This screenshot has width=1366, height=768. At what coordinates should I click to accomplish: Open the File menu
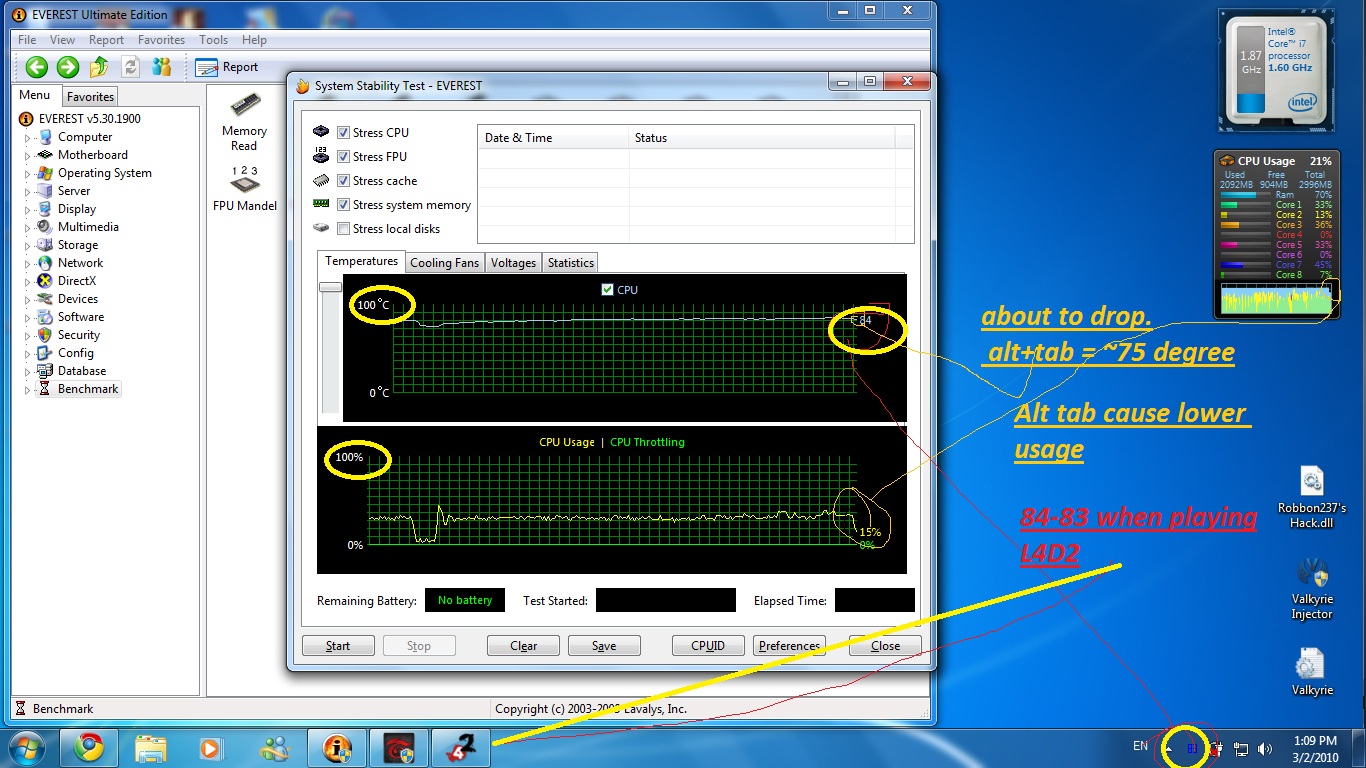pyautogui.click(x=27, y=40)
